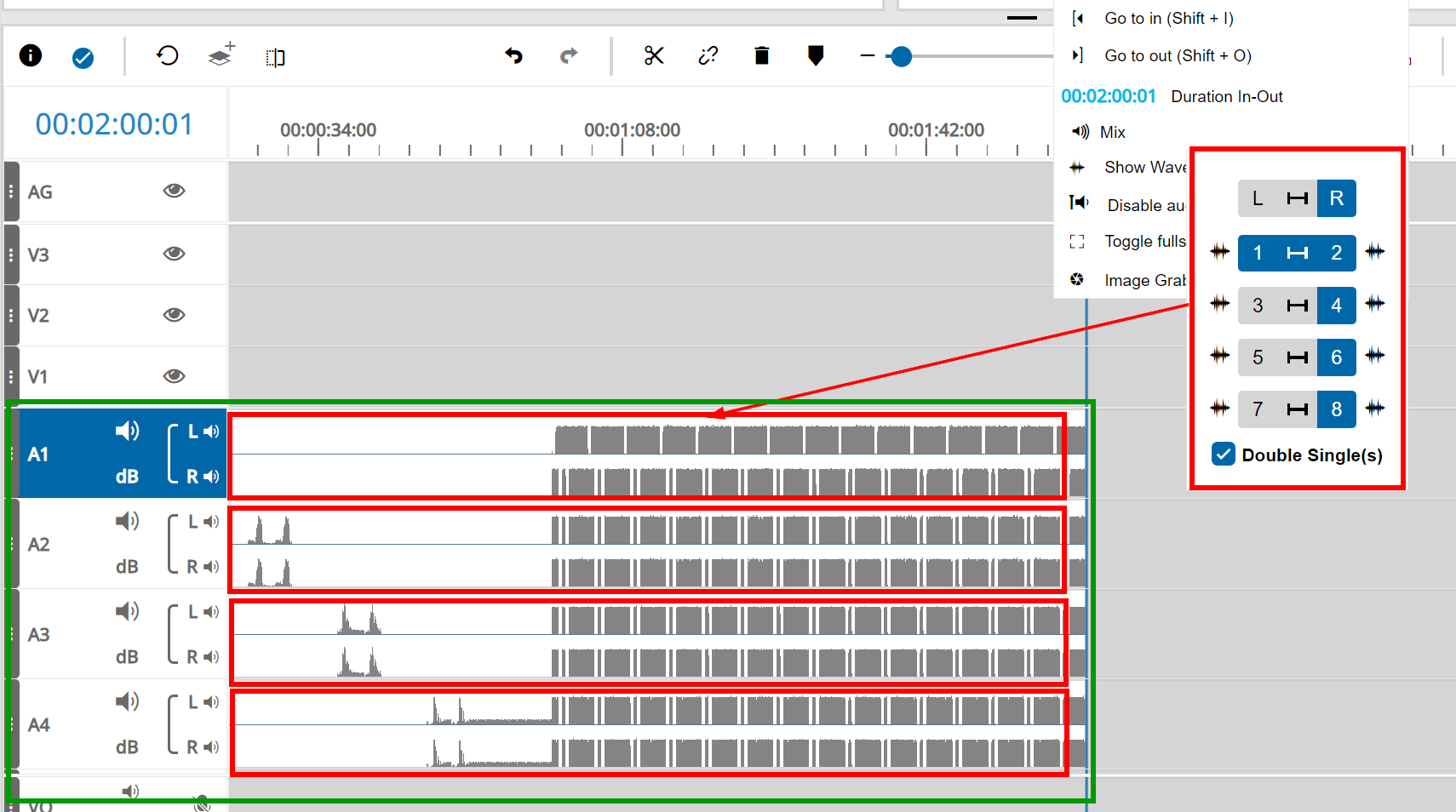Select the L channel output button
The image size is (1456, 812).
[x=1258, y=198]
